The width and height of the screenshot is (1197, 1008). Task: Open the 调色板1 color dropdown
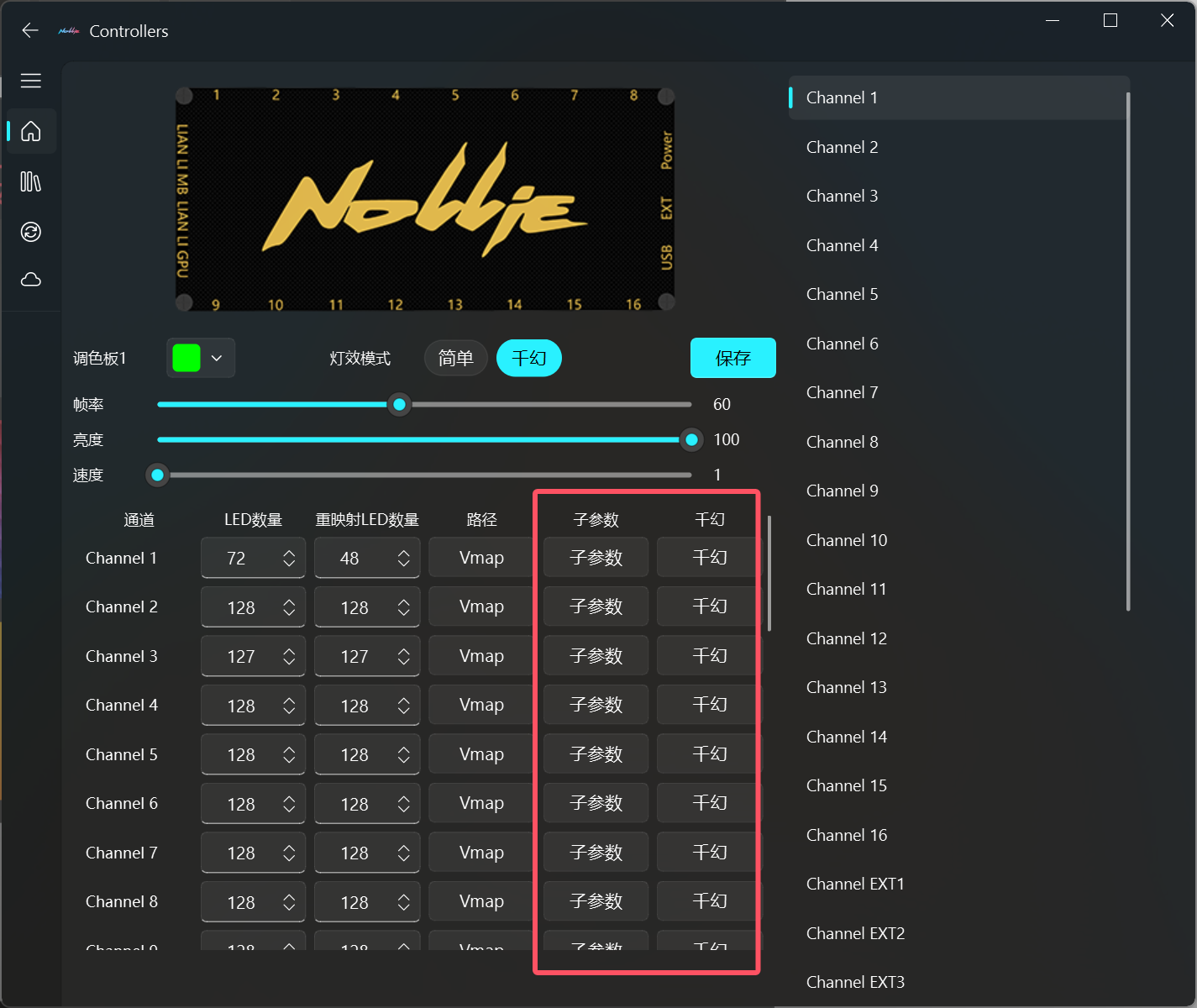(202, 358)
